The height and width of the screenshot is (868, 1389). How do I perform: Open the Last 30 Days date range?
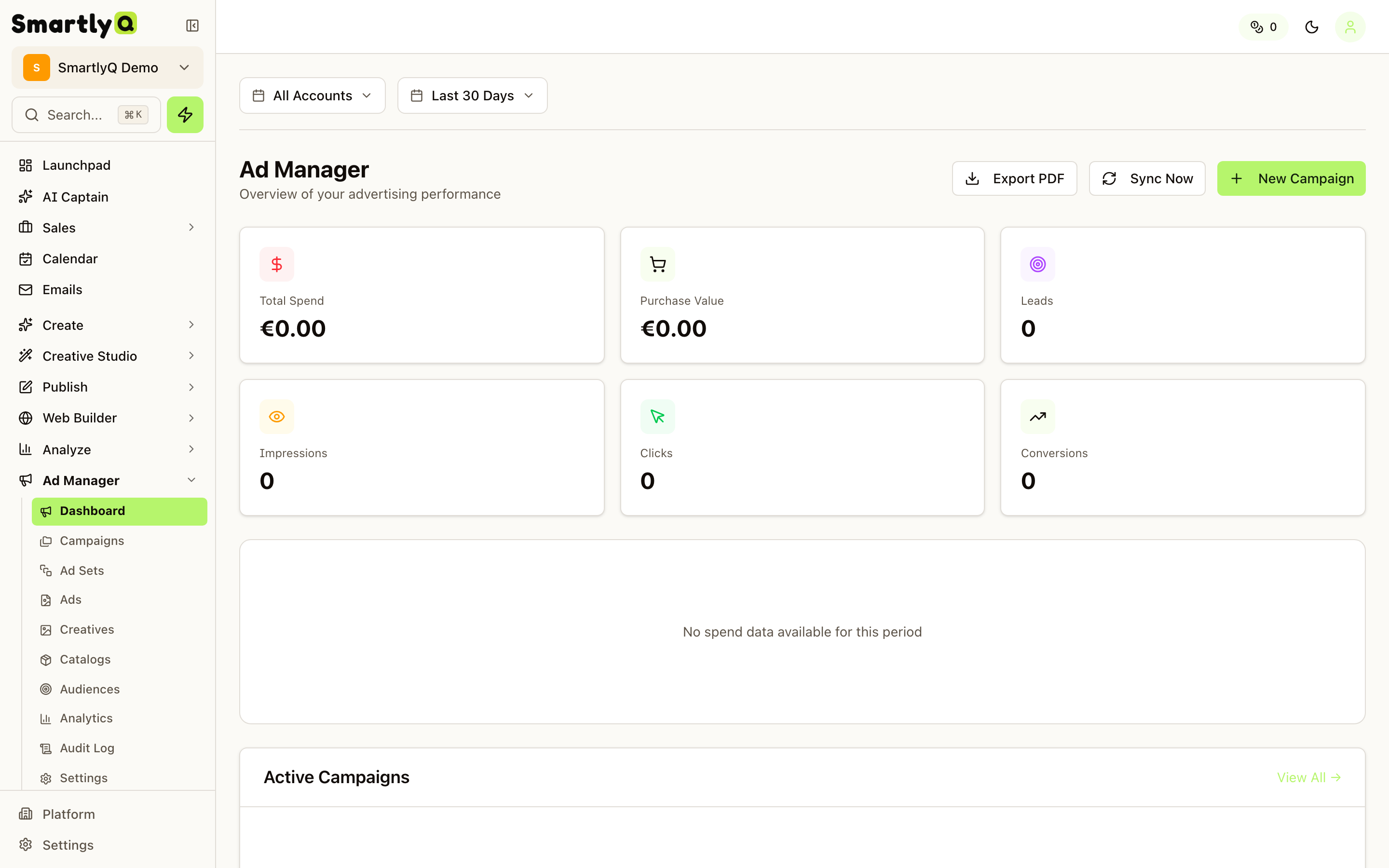[x=472, y=95]
